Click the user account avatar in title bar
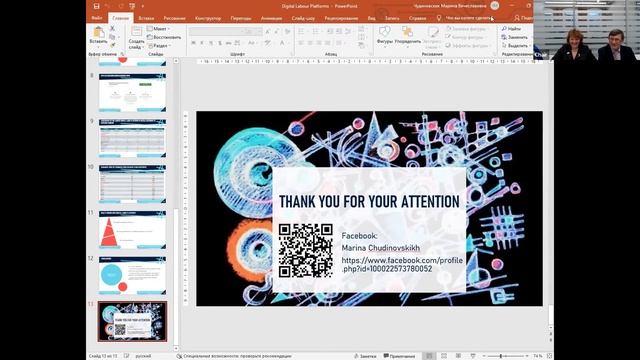Image resolution: width=640 pixels, height=360 pixels. [495, 6]
